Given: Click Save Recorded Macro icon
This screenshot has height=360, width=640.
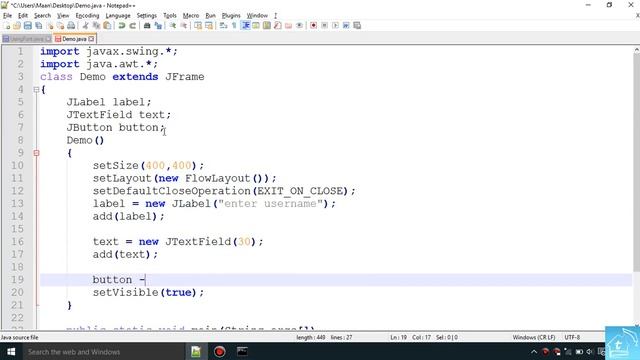Looking at the screenshot, I should [357, 26].
